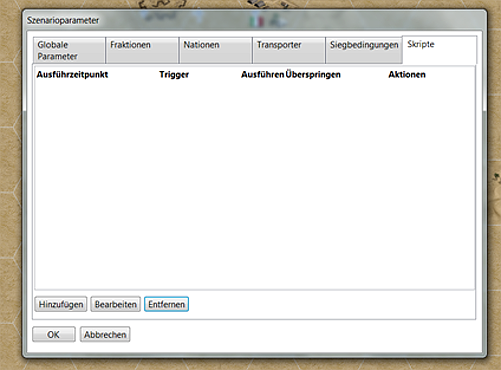Click inside the empty scripts list
This screenshot has width=501, height=370.
254,183
